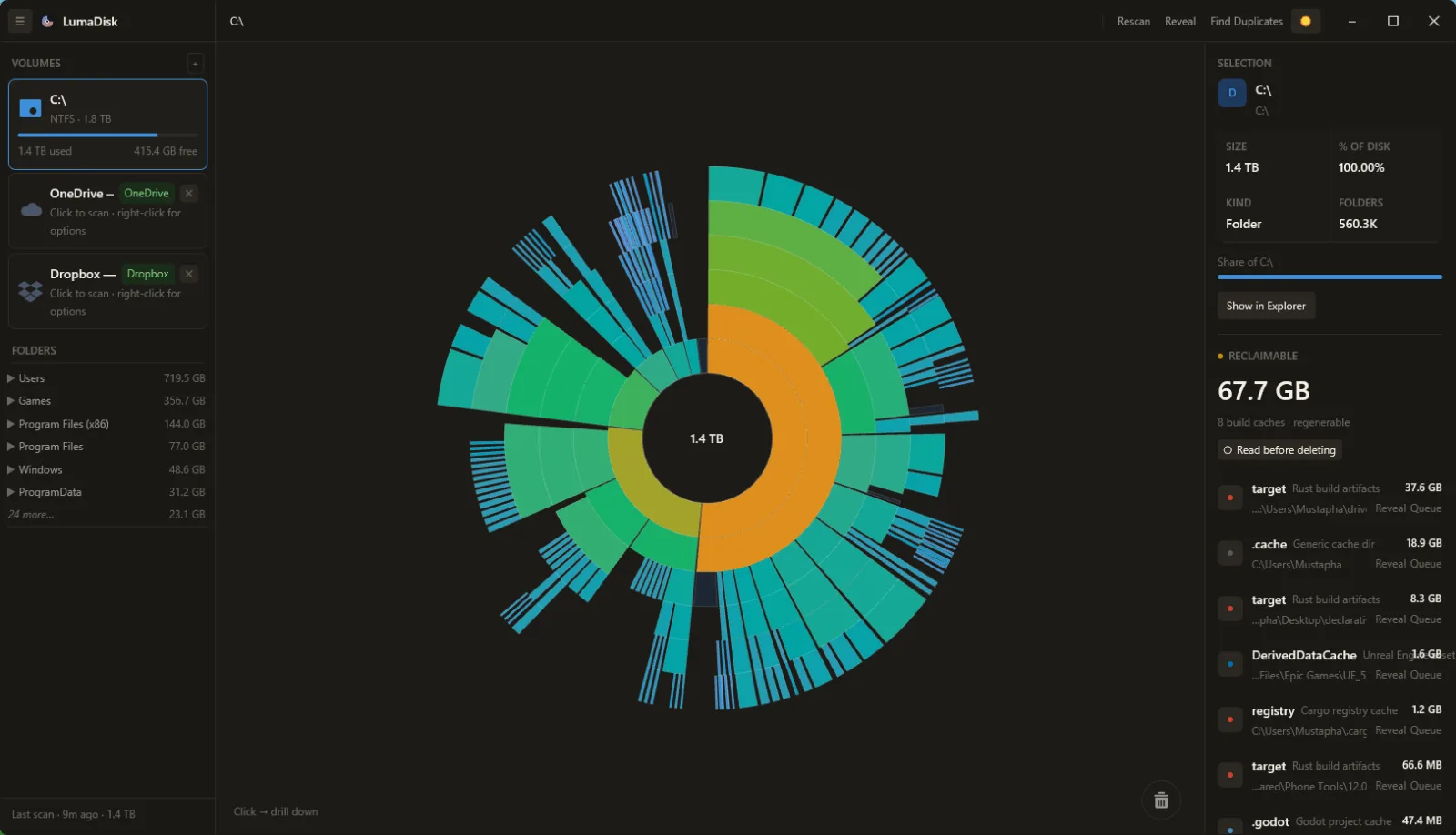Expand the Games folder

pos(11,401)
